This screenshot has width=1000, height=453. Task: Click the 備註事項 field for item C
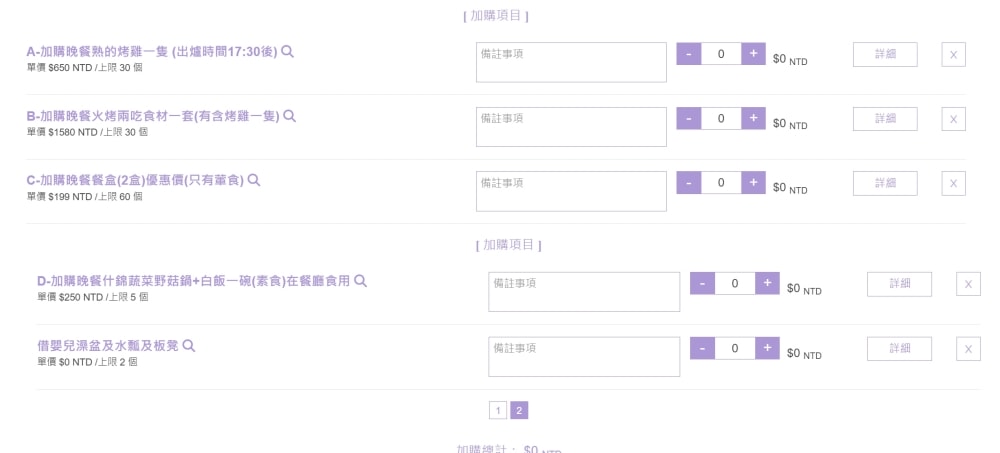[571, 191]
